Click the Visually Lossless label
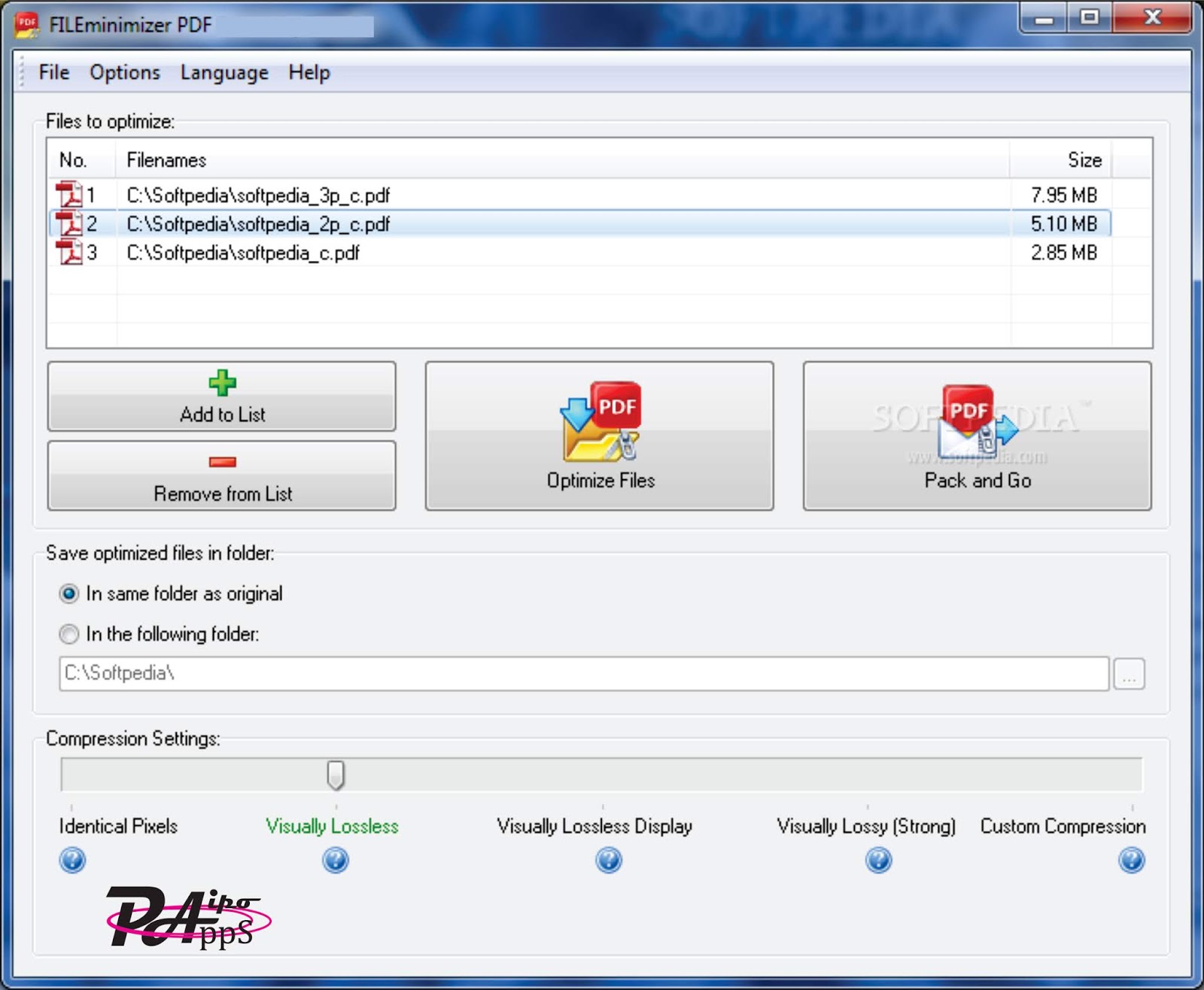 coord(332,827)
